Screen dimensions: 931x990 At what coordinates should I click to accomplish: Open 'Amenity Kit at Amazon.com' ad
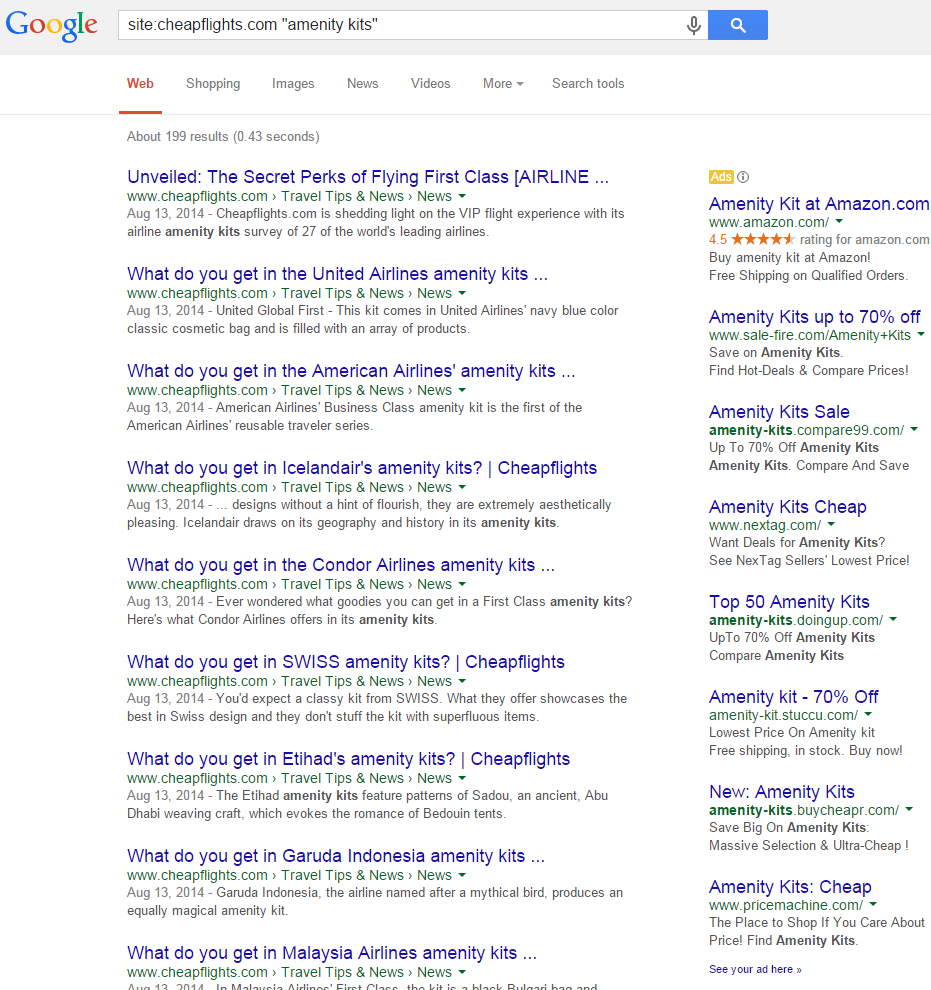click(x=819, y=204)
